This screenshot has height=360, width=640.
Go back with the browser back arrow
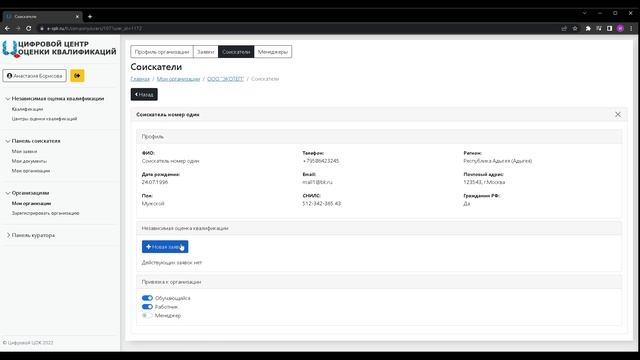coord(7,28)
